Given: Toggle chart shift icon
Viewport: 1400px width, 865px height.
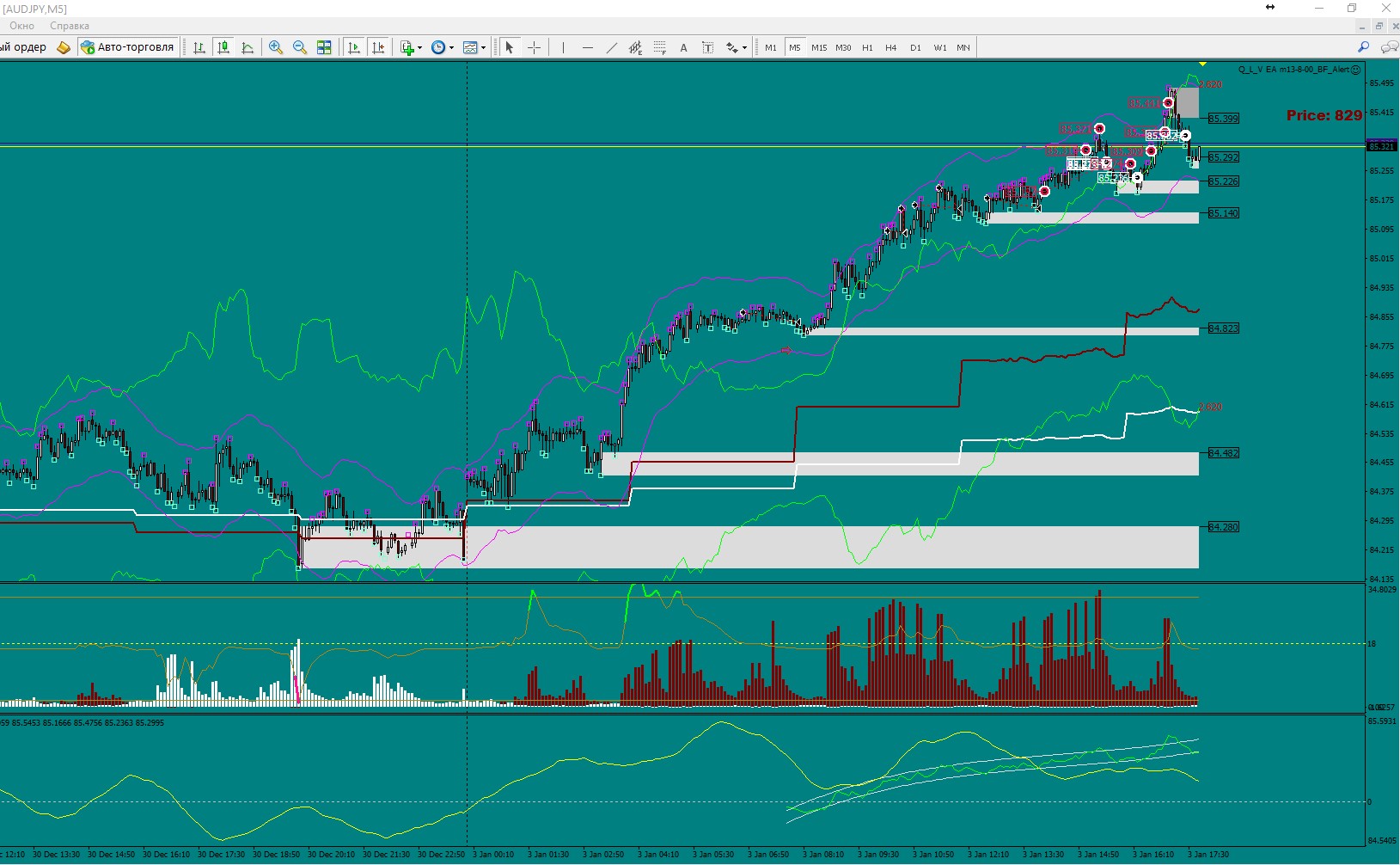Looking at the screenshot, I should coord(378,47).
